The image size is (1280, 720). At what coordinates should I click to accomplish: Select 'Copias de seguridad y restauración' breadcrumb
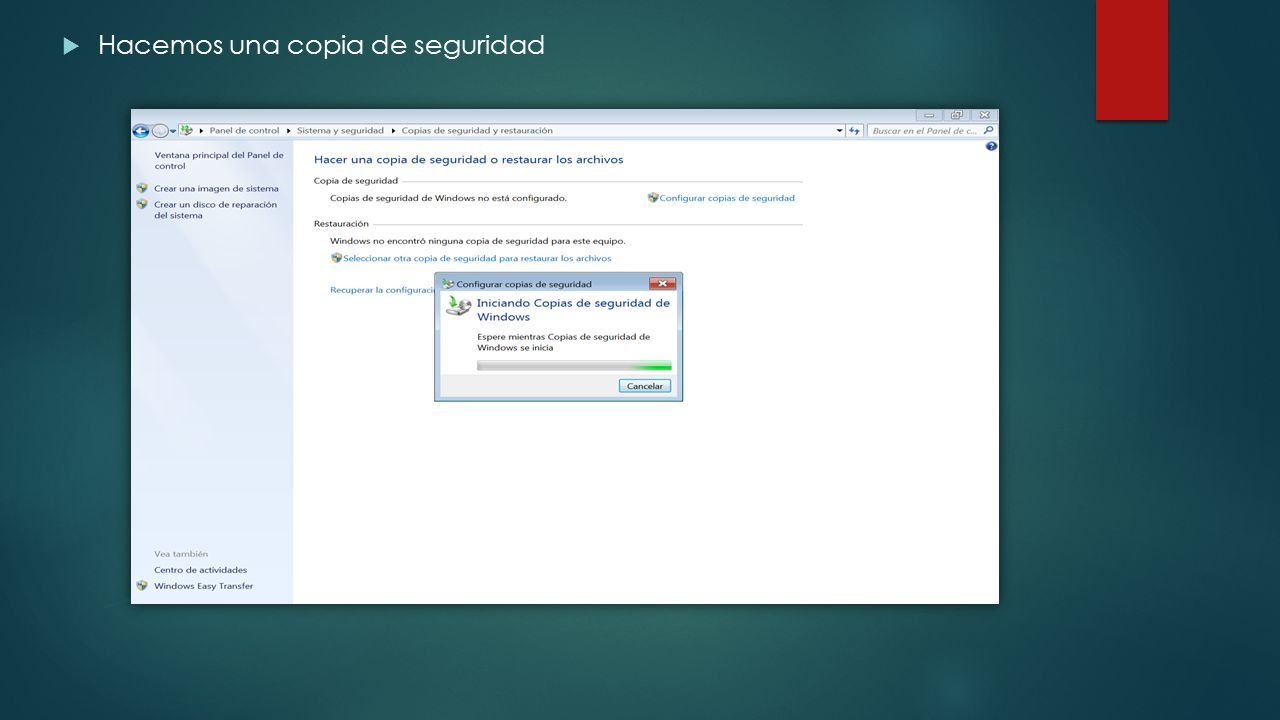[477, 131]
